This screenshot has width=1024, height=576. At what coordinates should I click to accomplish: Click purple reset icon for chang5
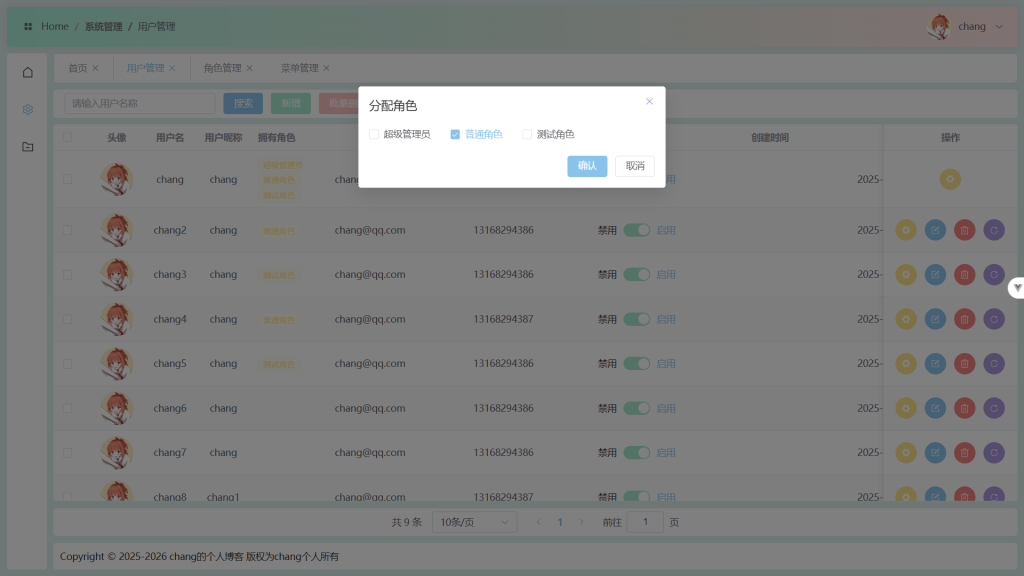[x=994, y=363]
